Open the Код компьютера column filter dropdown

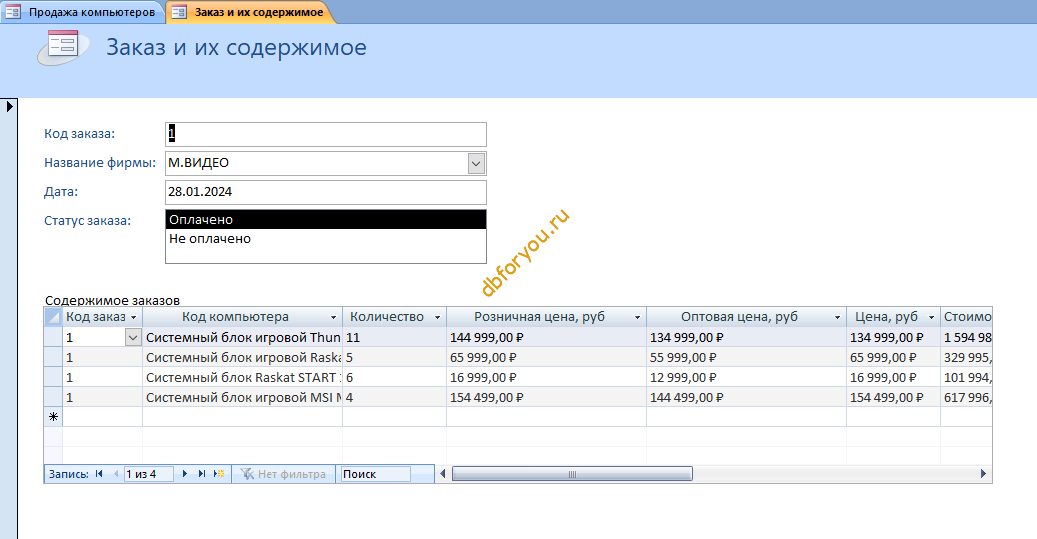333,317
